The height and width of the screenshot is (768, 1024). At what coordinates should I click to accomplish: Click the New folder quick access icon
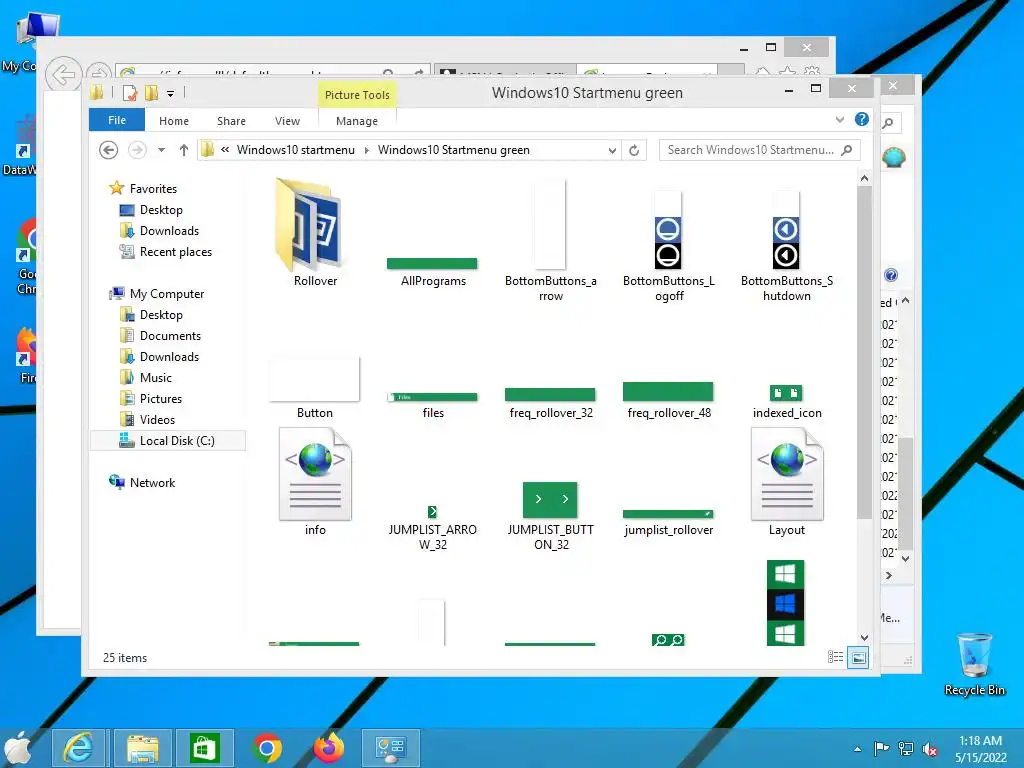coord(152,93)
